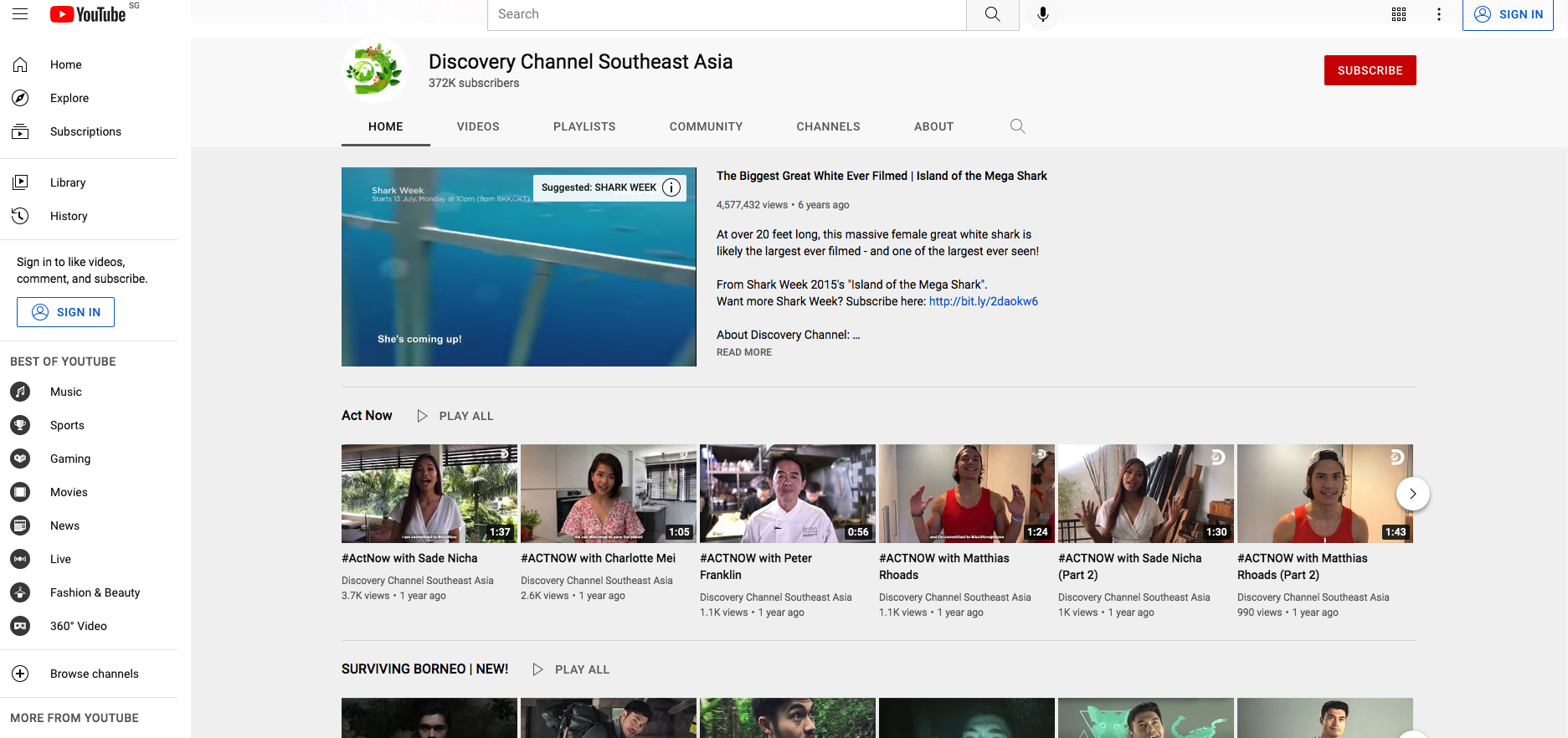Click SIGN IN button in sidebar
This screenshot has width=1568, height=738.
(65, 312)
